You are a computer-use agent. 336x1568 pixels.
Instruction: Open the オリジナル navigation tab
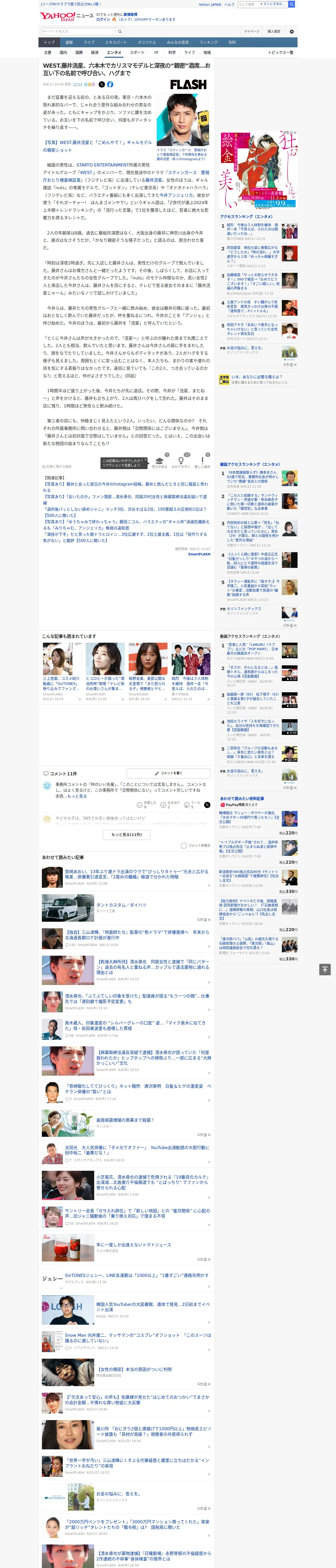(x=146, y=43)
